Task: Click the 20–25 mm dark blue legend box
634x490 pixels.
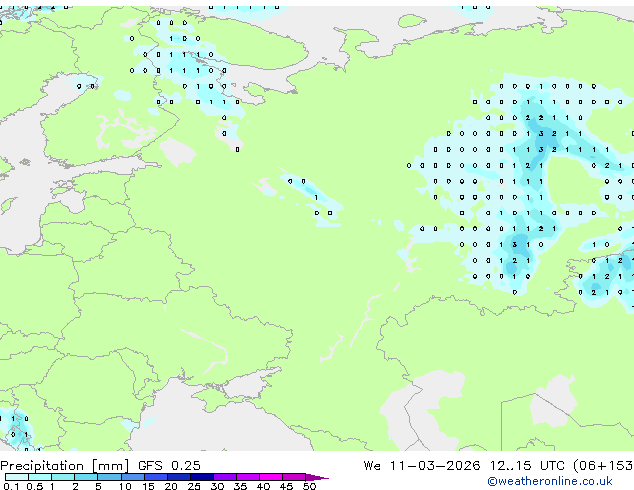Action: (x=178, y=477)
